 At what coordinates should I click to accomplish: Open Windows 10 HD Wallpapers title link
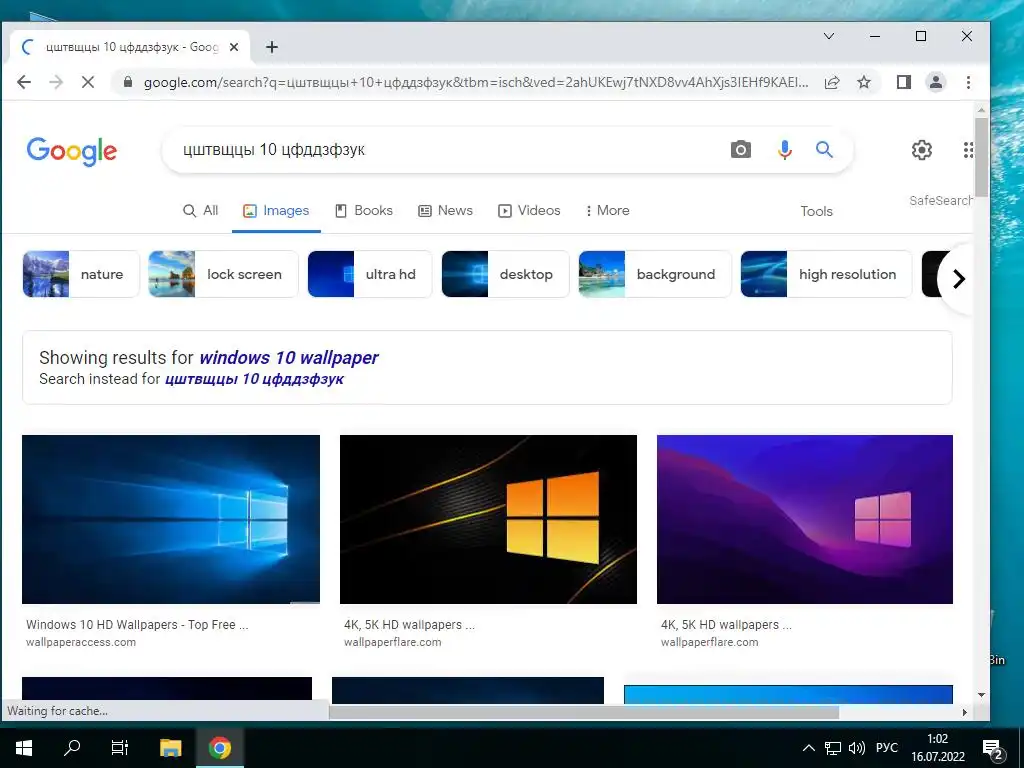[x=137, y=624]
